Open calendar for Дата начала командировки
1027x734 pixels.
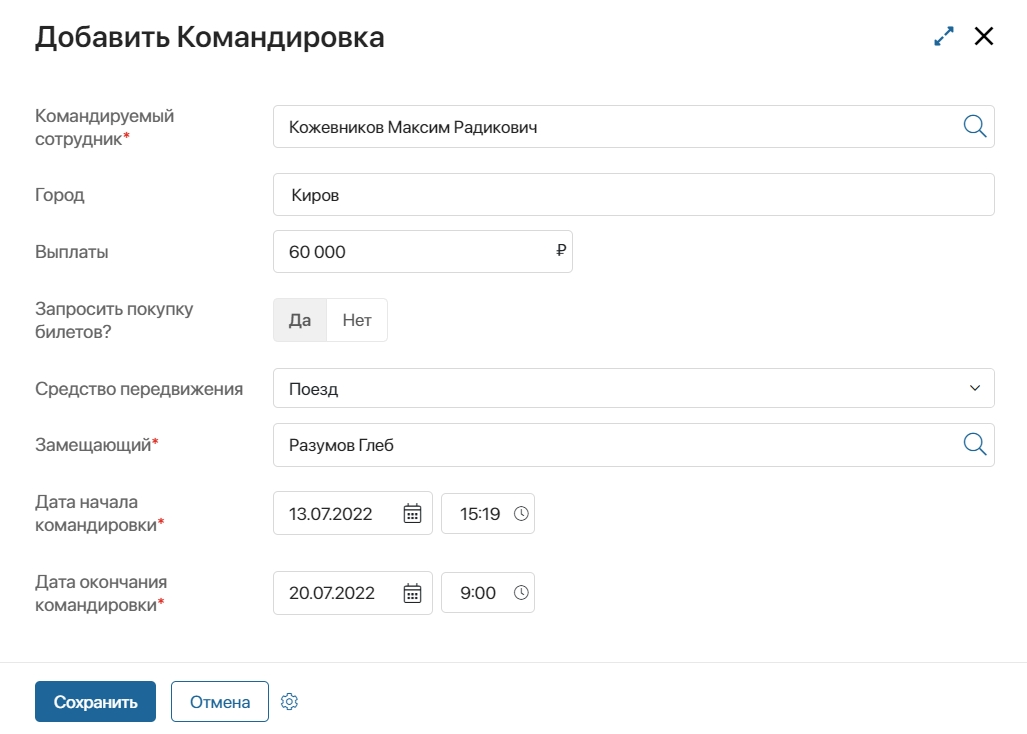point(412,514)
